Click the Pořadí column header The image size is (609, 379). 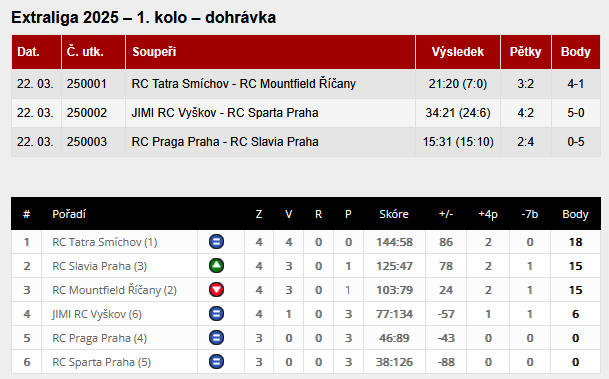pos(69,214)
